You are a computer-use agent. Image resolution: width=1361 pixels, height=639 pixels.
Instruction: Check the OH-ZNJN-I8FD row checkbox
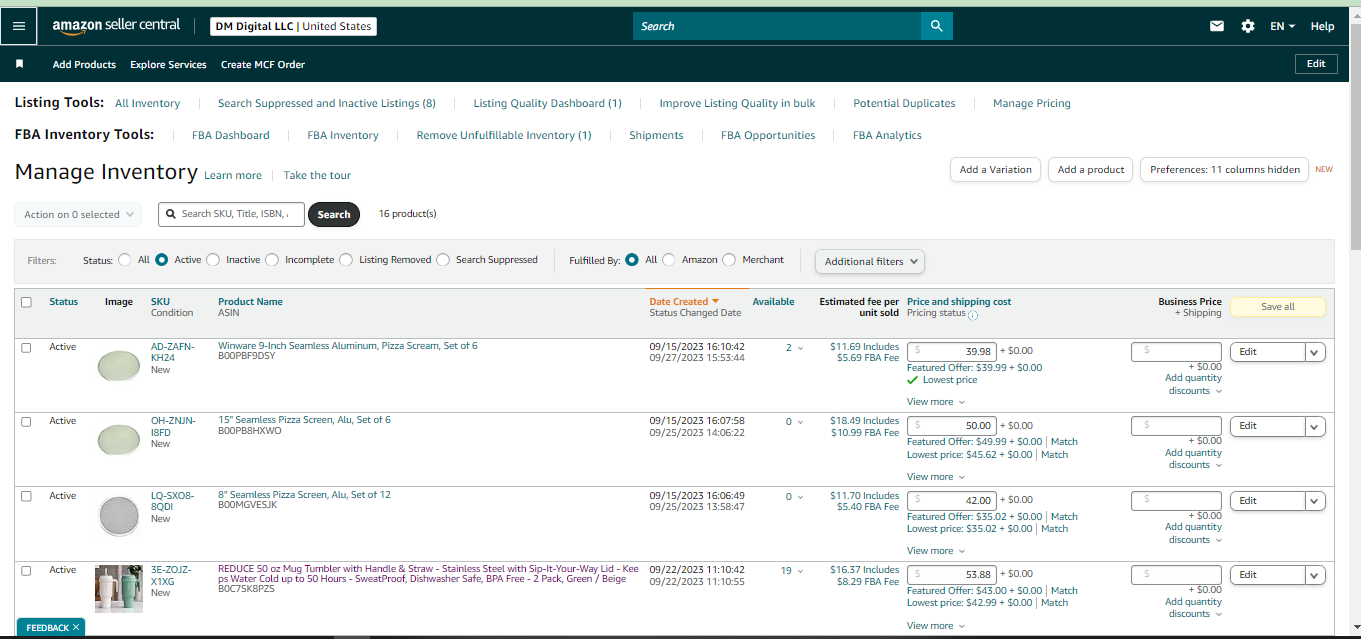click(26, 422)
